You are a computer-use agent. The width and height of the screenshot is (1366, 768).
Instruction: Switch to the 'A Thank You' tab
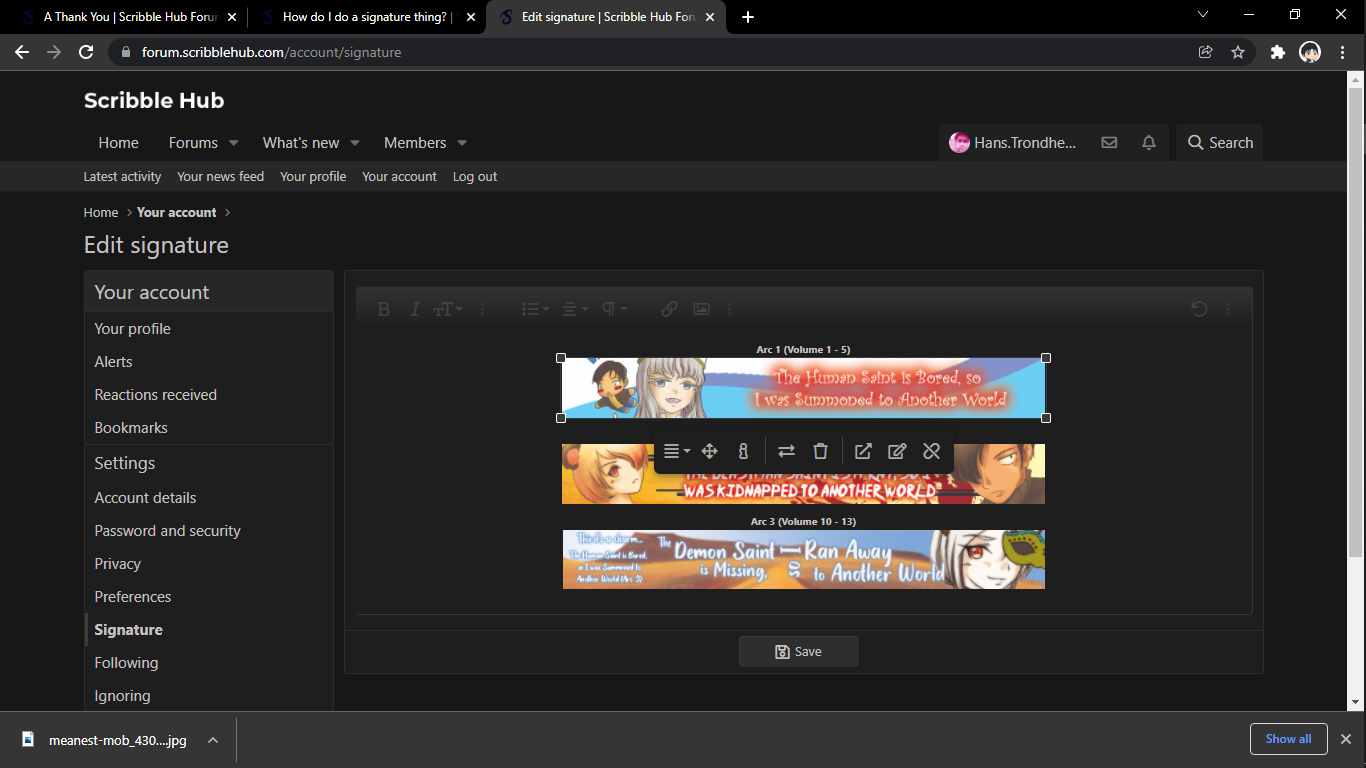pos(122,17)
